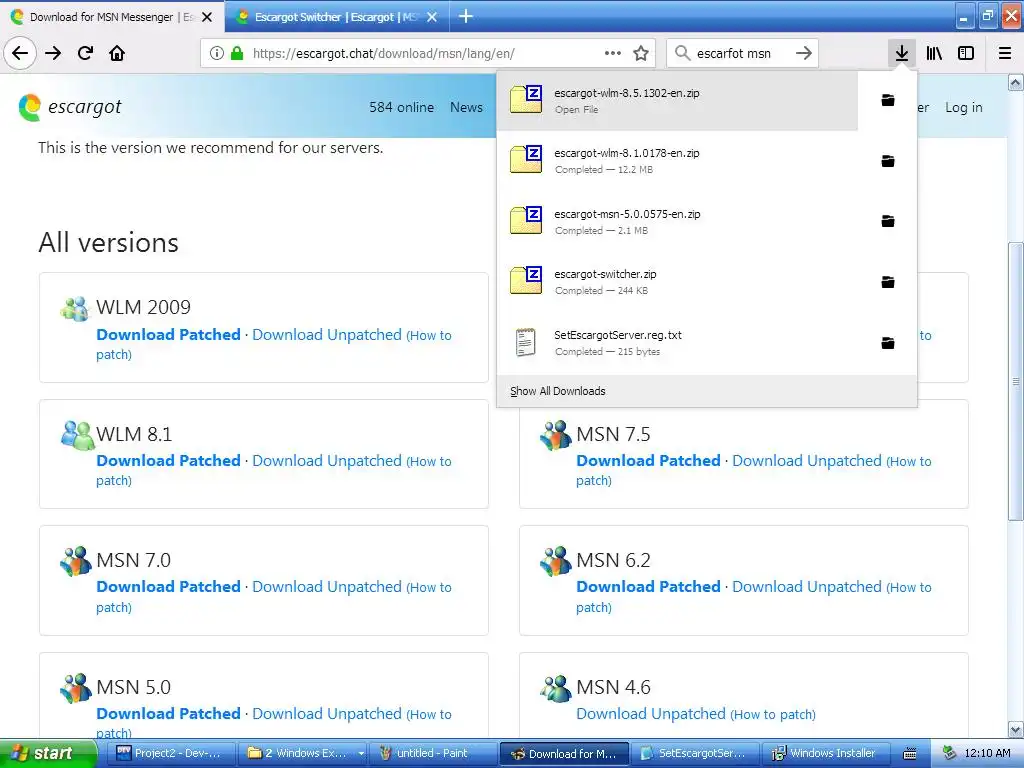Viewport: 1024px width, 768px height.
Task: Click the escargot logo in site header
Action: point(69,107)
